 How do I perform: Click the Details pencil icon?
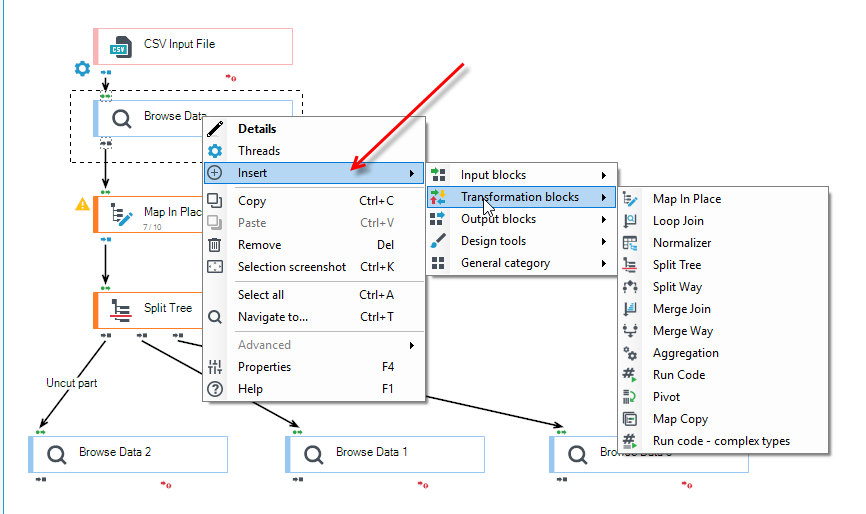pos(215,129)
